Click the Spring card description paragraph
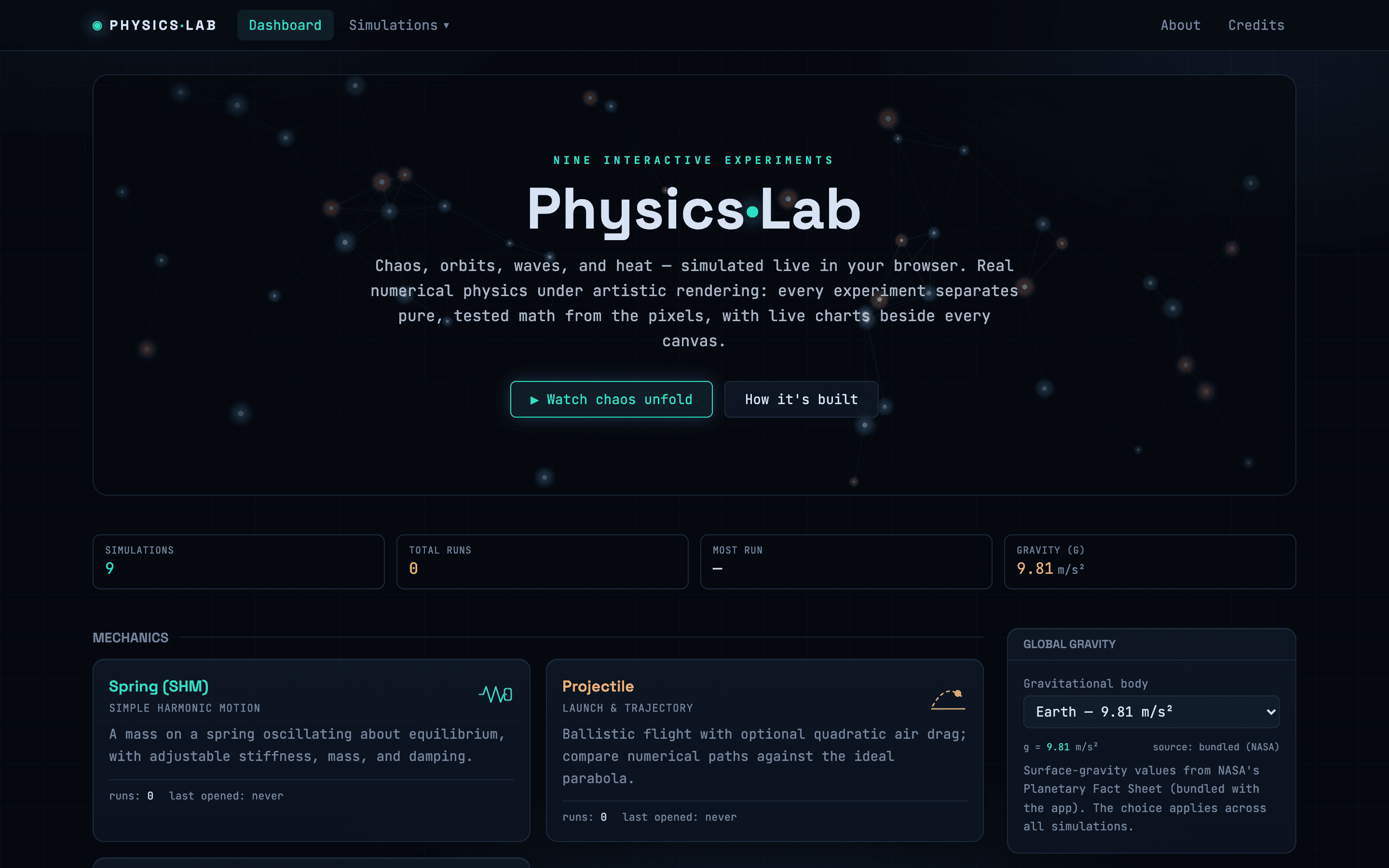Screen dimensions: 1389x868 [308, 745]
